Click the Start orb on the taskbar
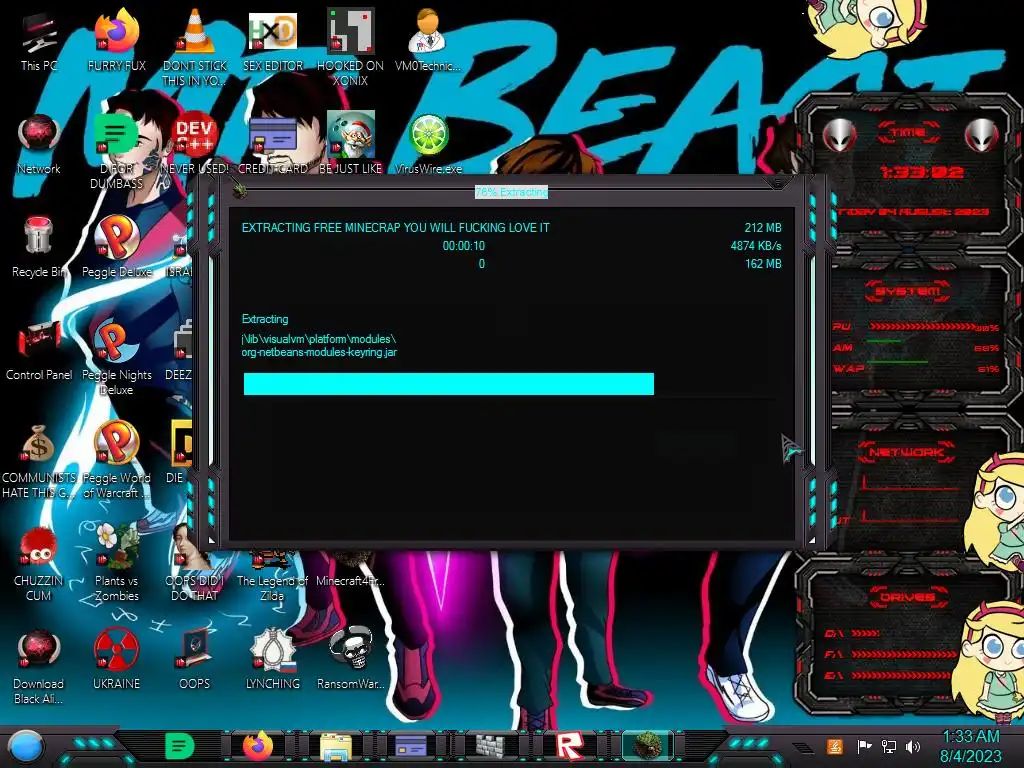The image size is (1024, 768). pyautogui.click(x=27, y=746)
